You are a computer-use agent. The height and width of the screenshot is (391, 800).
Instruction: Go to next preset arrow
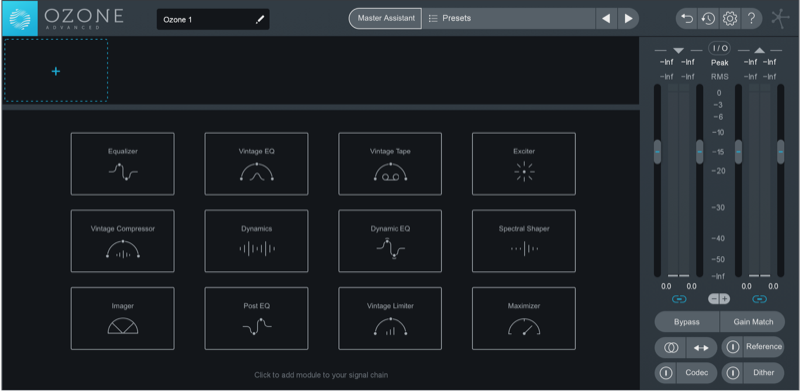click(629, 19)
